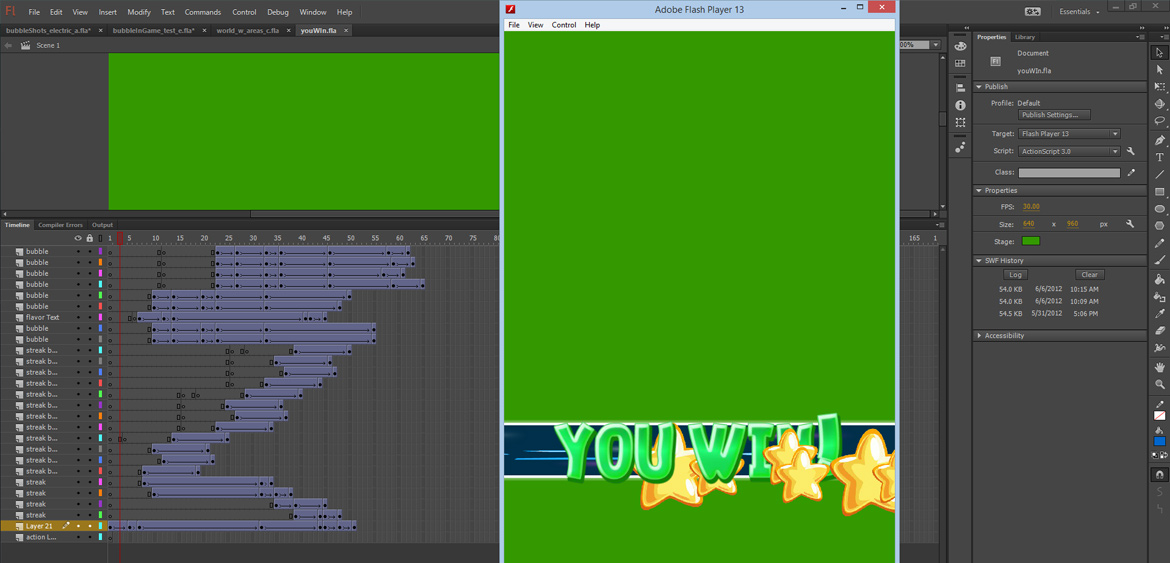
Task: Click the ActionScript settings wrench icon
Action: pos(1131,152)
